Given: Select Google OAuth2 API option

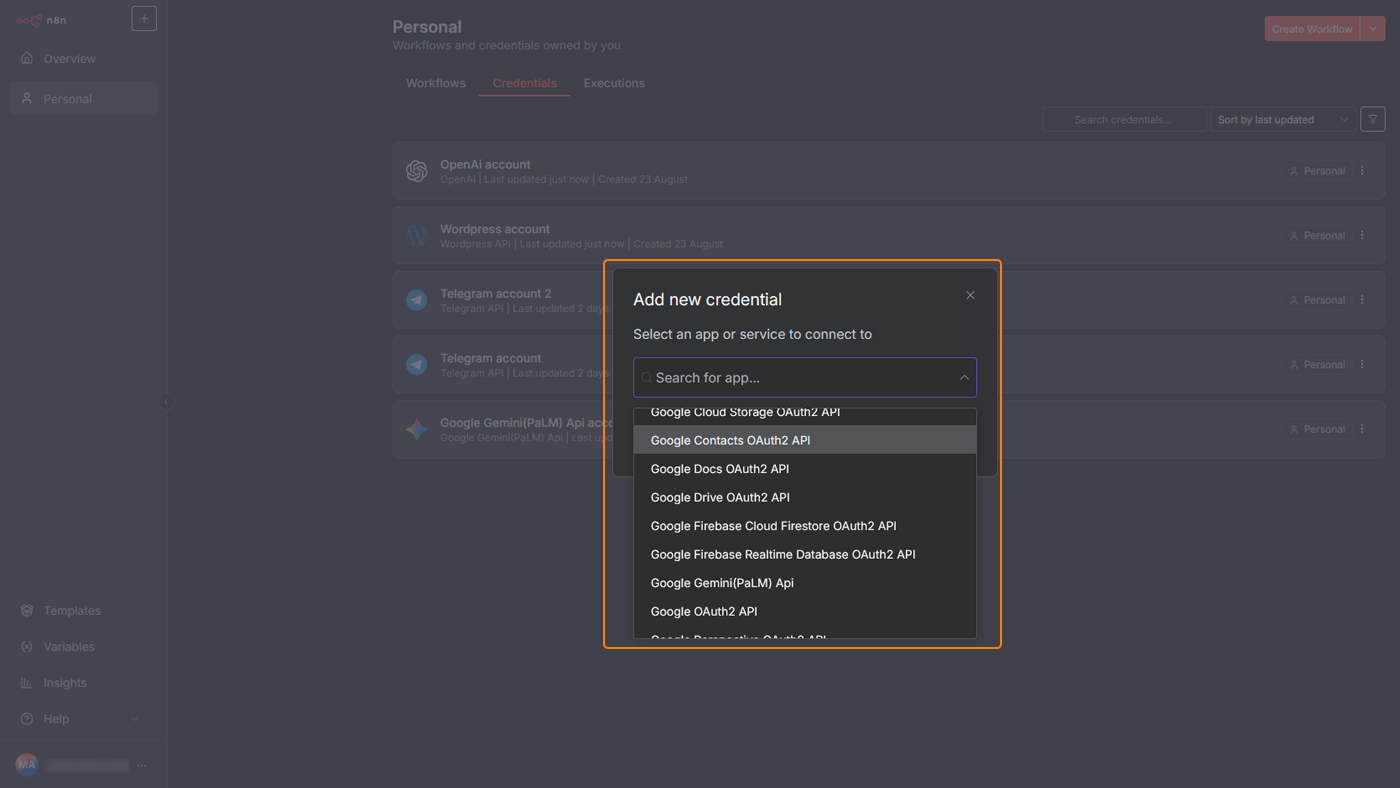Looking at the screenshot, I should (x=703, y=611).
